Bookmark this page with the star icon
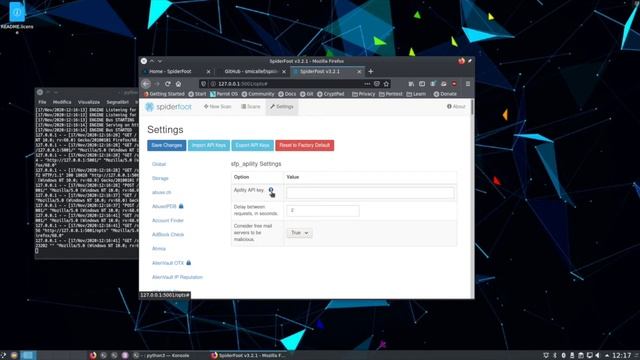Viewport: 640px width, 360px height. coord(386,84)
